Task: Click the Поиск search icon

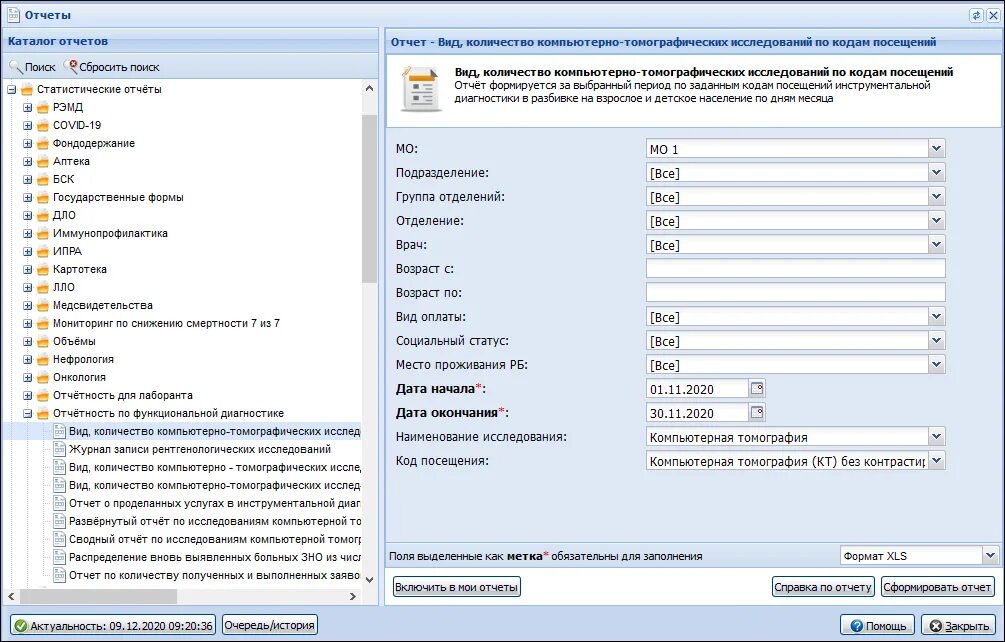Action: pyautogui.click(x=16, y=67)
